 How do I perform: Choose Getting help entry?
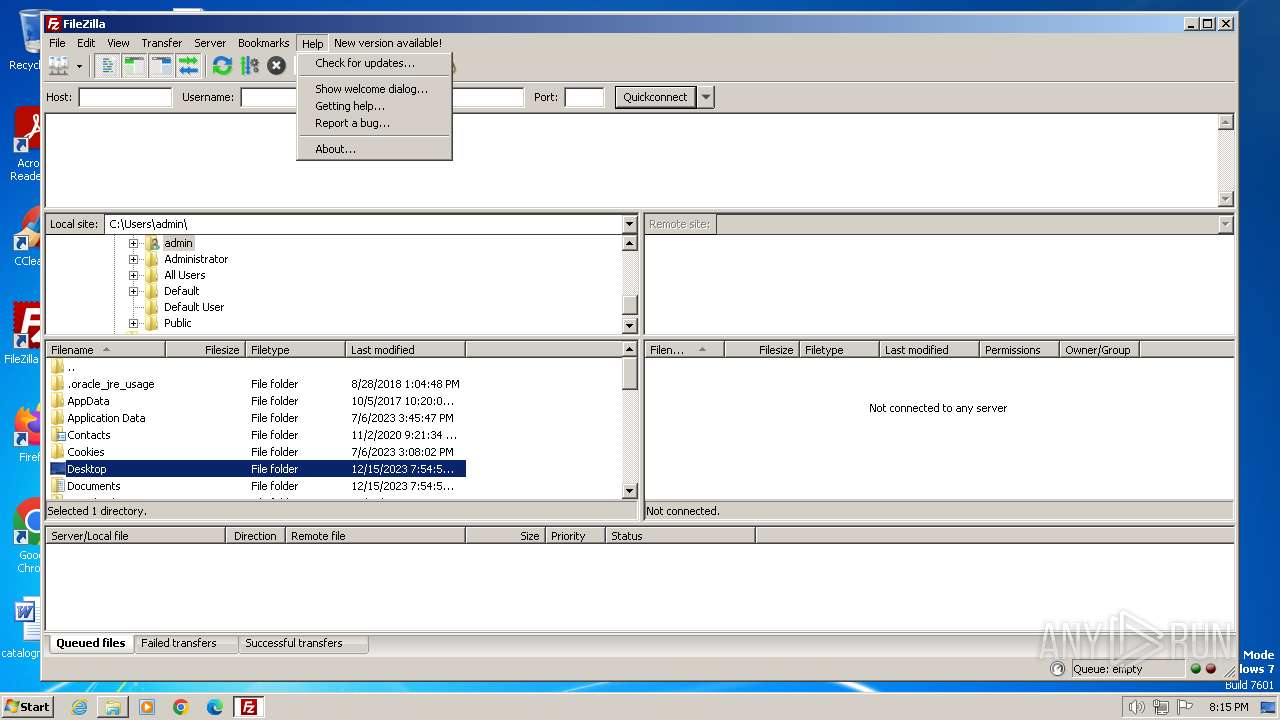pos(375,106)
